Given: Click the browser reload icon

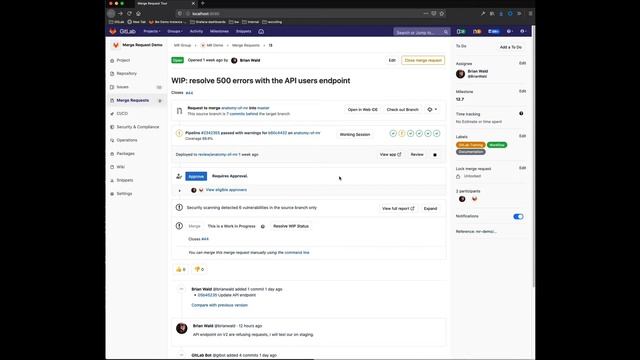Looking at the screenshot, I should (129, 13).
